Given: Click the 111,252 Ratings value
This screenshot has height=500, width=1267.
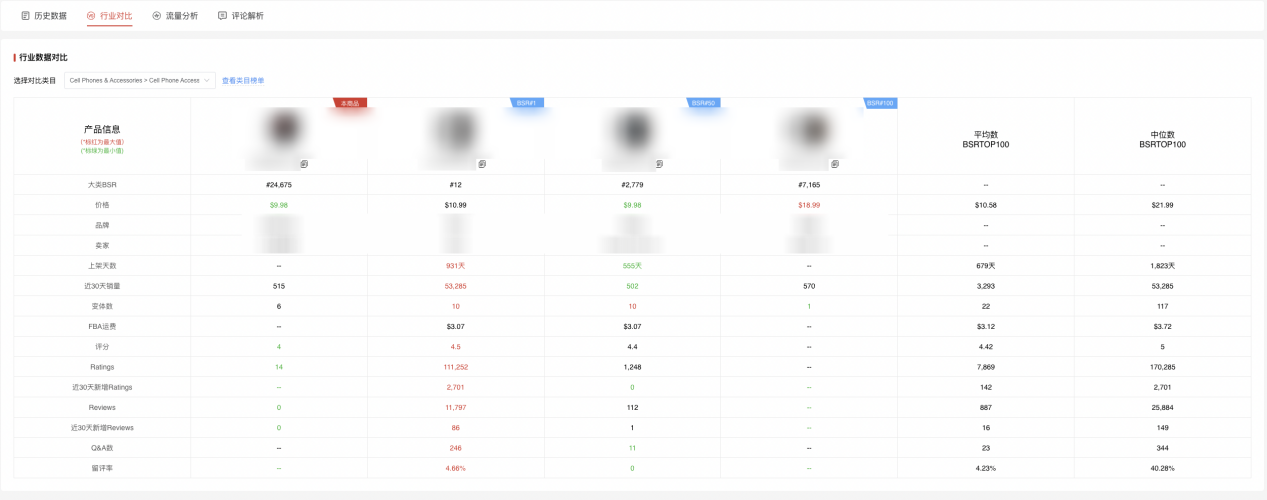Looking at the screenshot, I should pyautogui.click(x=456, y=367).
